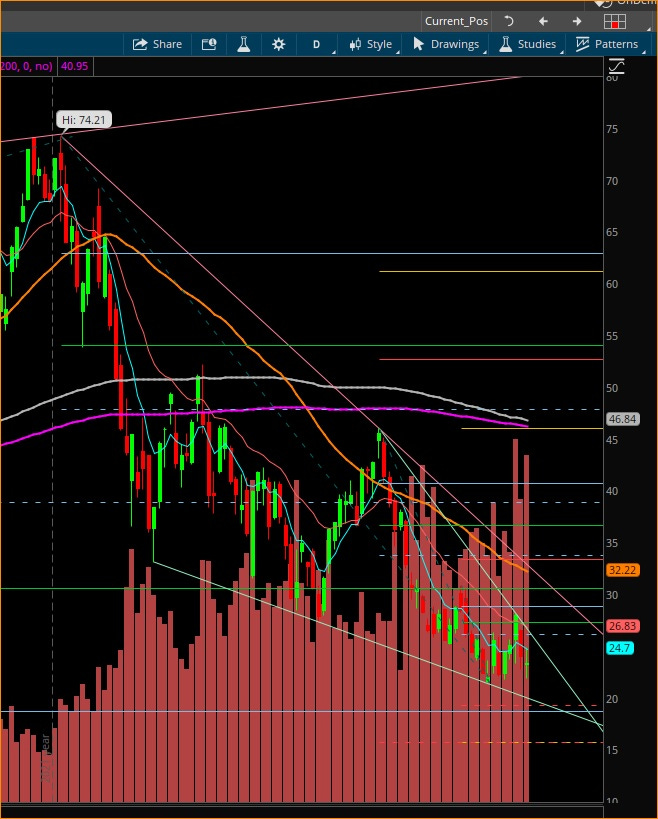Open the D timeframe dropdown
658x819 pixels.
[317, 44]
